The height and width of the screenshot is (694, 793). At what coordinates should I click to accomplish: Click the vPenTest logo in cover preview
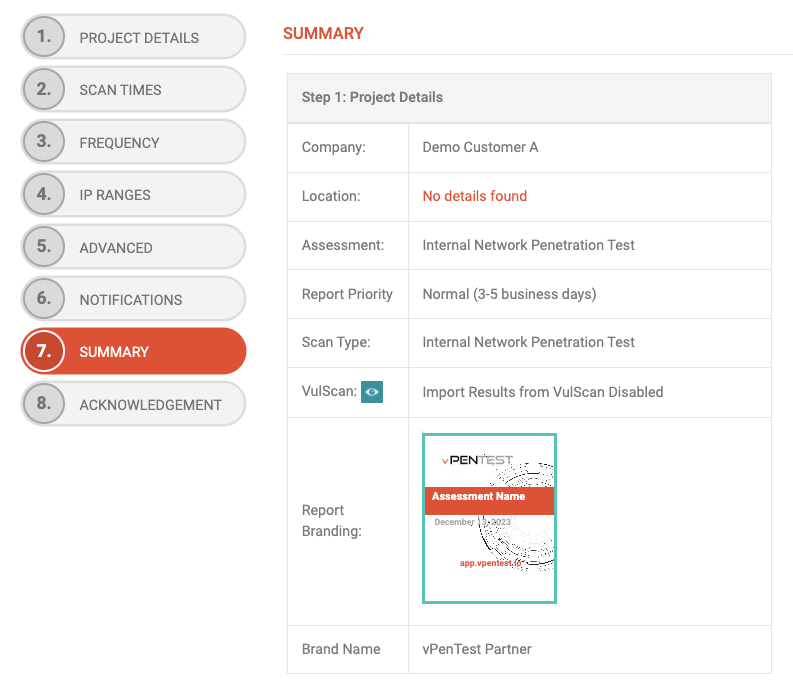(477, 461)
